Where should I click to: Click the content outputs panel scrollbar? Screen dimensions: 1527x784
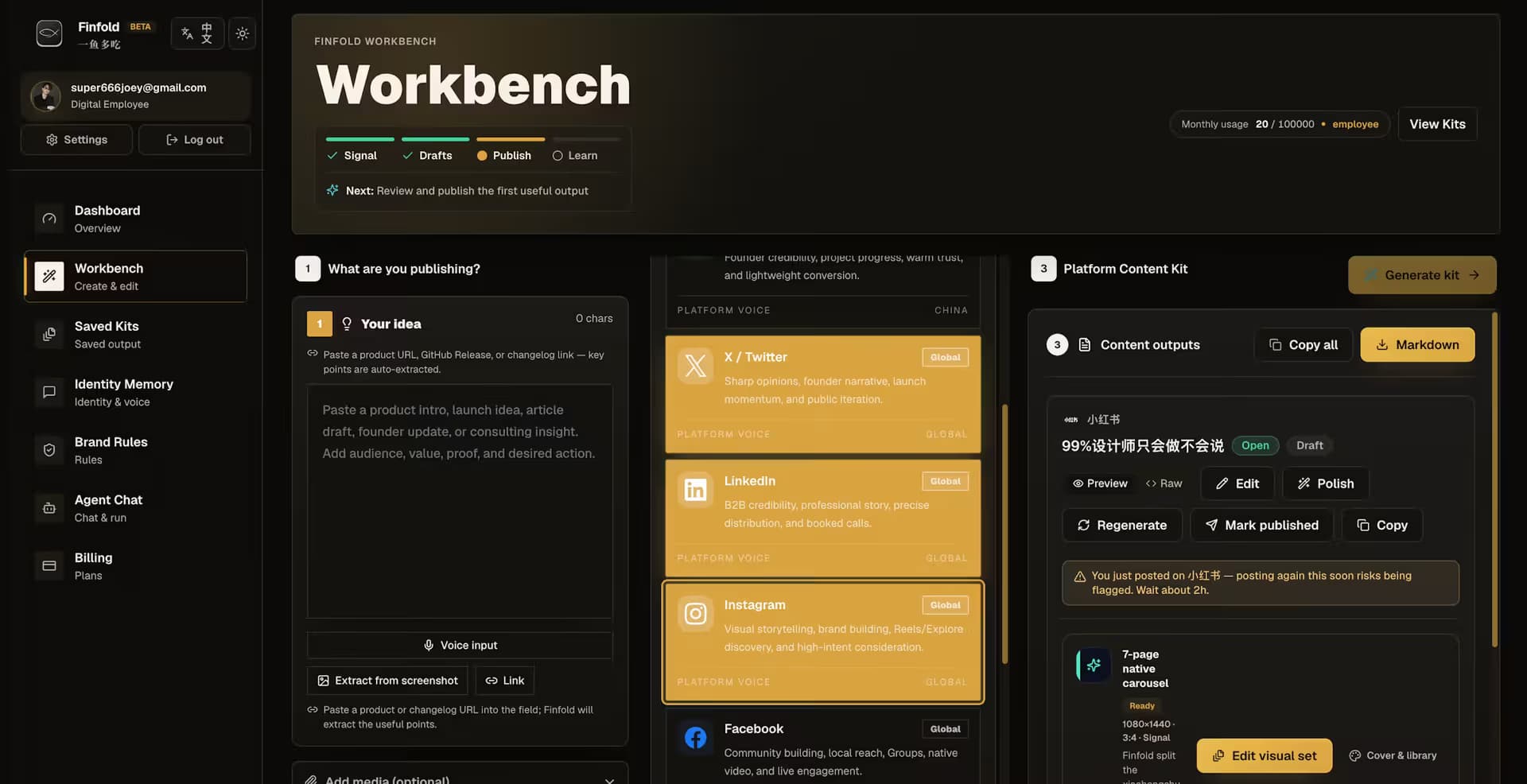click(1494, 479)
